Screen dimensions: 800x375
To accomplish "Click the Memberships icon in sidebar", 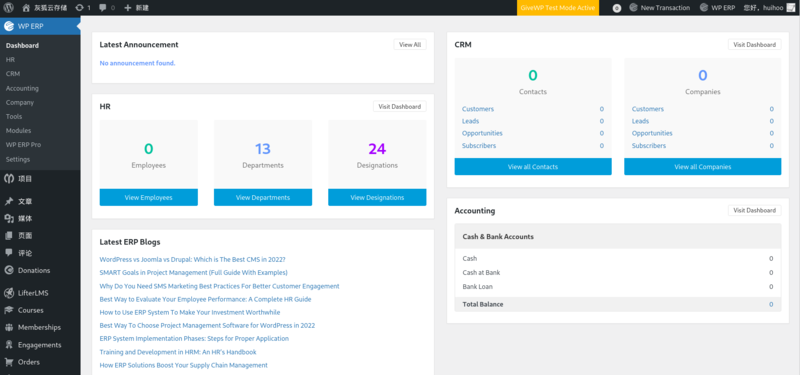I will (x=9, y=328).
